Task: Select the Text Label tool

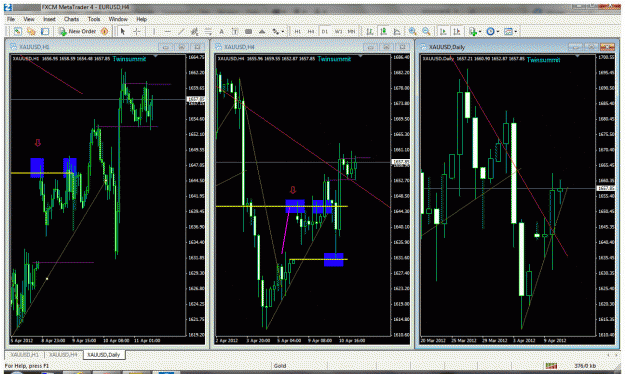Action: 235,31
